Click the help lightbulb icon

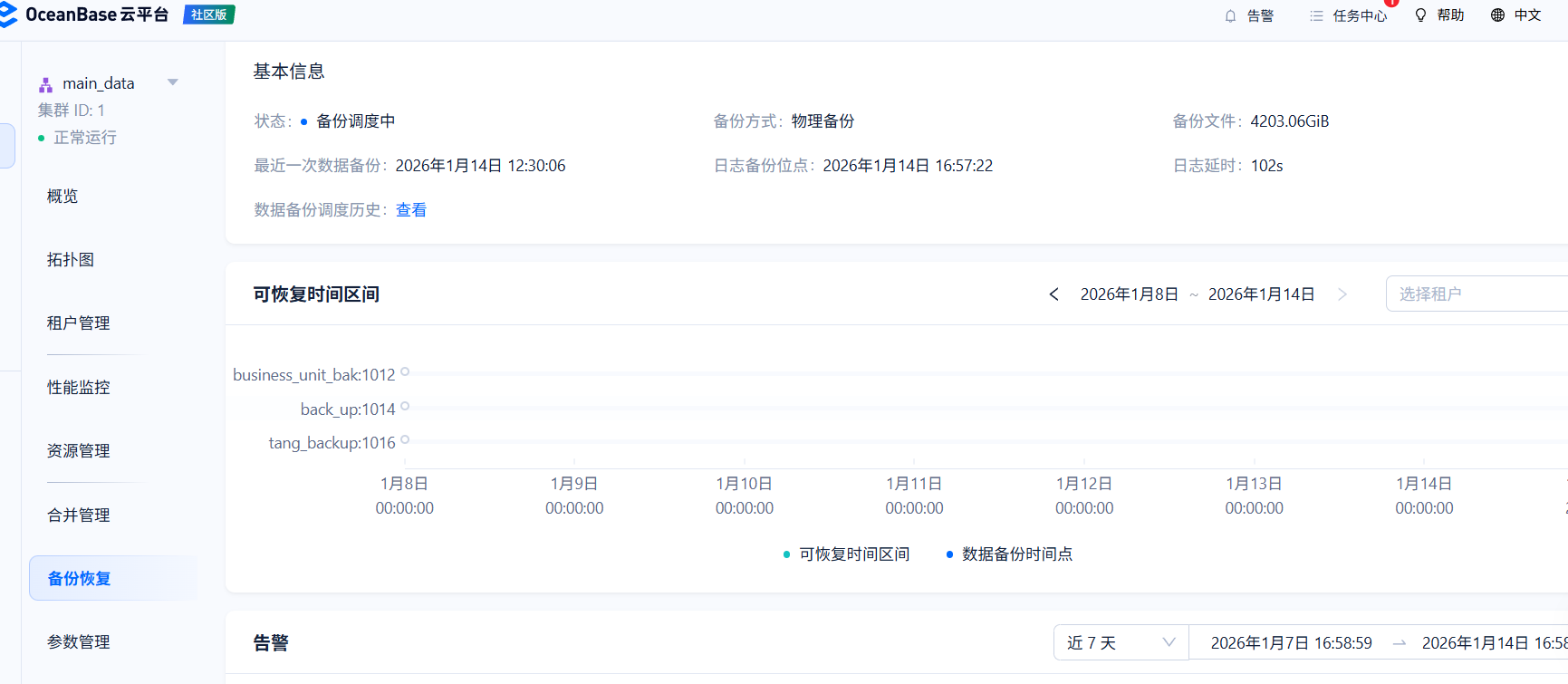point(1420,15)
